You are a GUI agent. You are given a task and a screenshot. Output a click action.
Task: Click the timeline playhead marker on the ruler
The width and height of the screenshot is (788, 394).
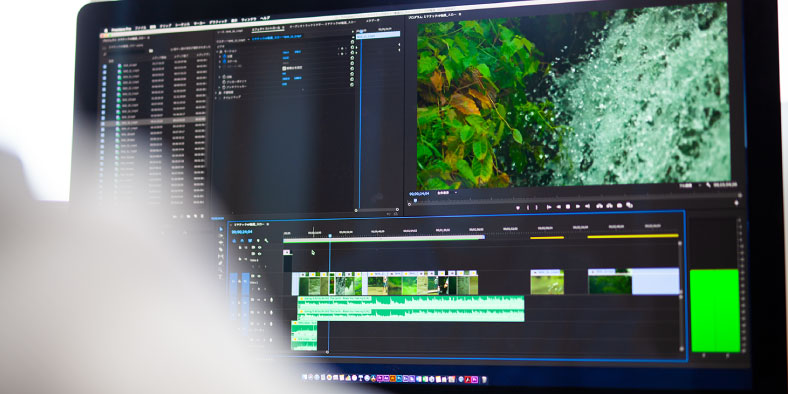330,235
